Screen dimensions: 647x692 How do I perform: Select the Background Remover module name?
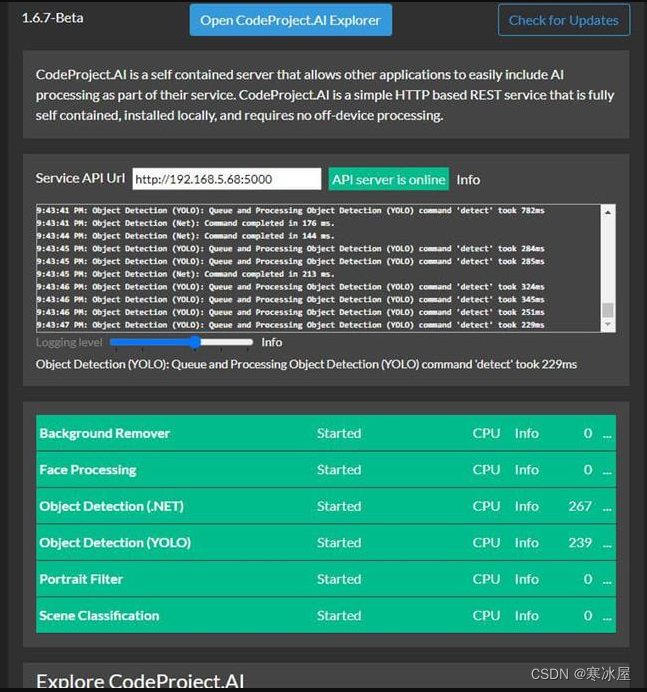click(105, 433)
